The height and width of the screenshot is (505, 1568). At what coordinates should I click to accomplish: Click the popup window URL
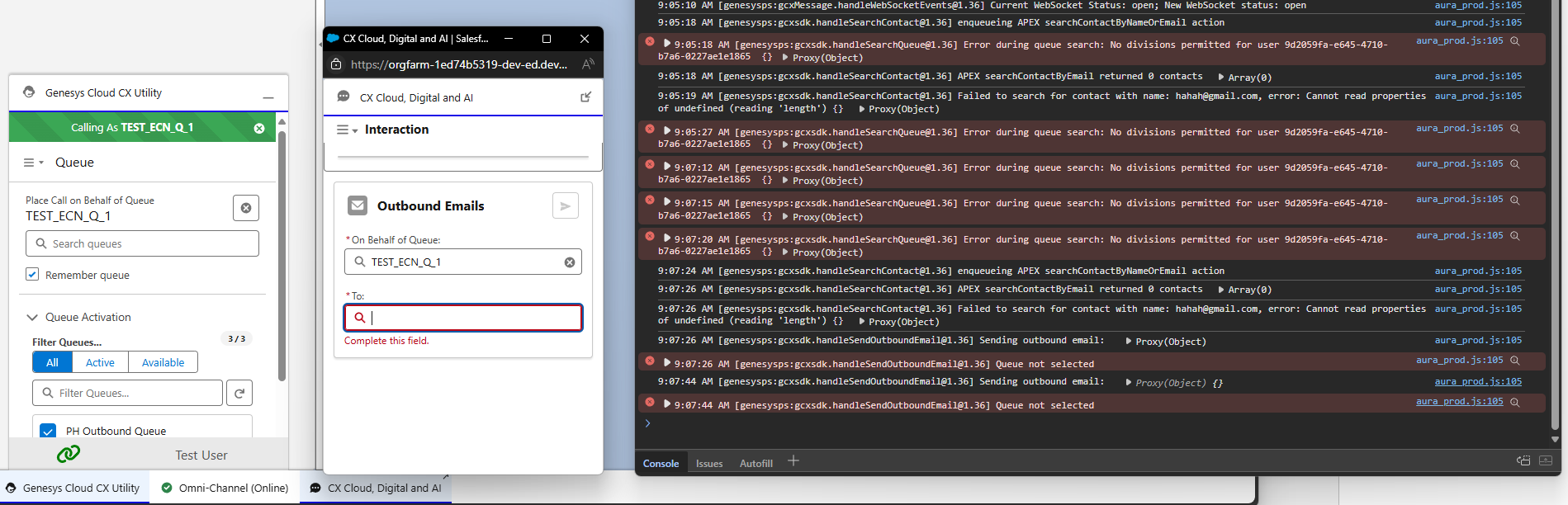[459, 64]
